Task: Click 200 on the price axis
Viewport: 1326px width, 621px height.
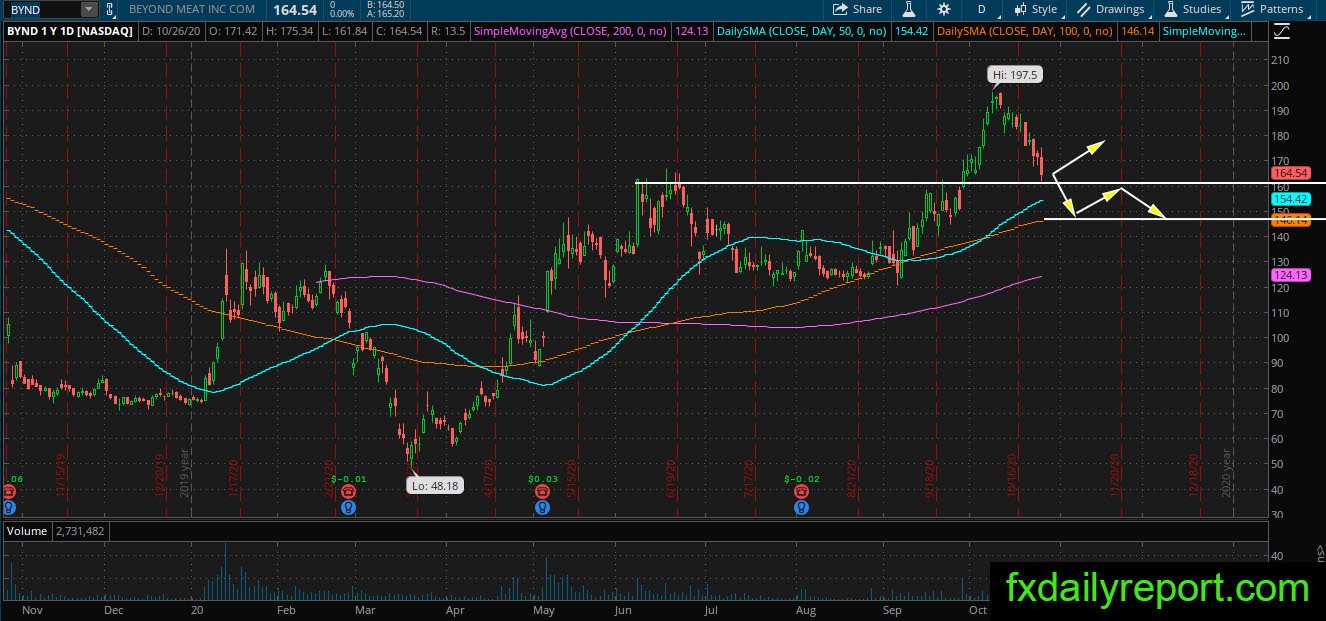Action: (x=1280, y=86)
